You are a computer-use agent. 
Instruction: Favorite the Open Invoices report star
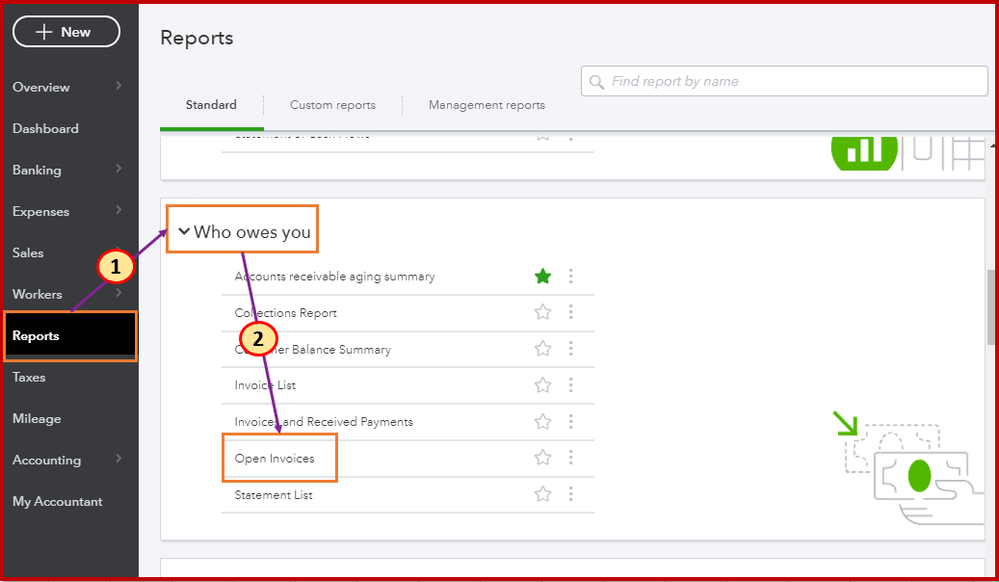coord(543,458)
